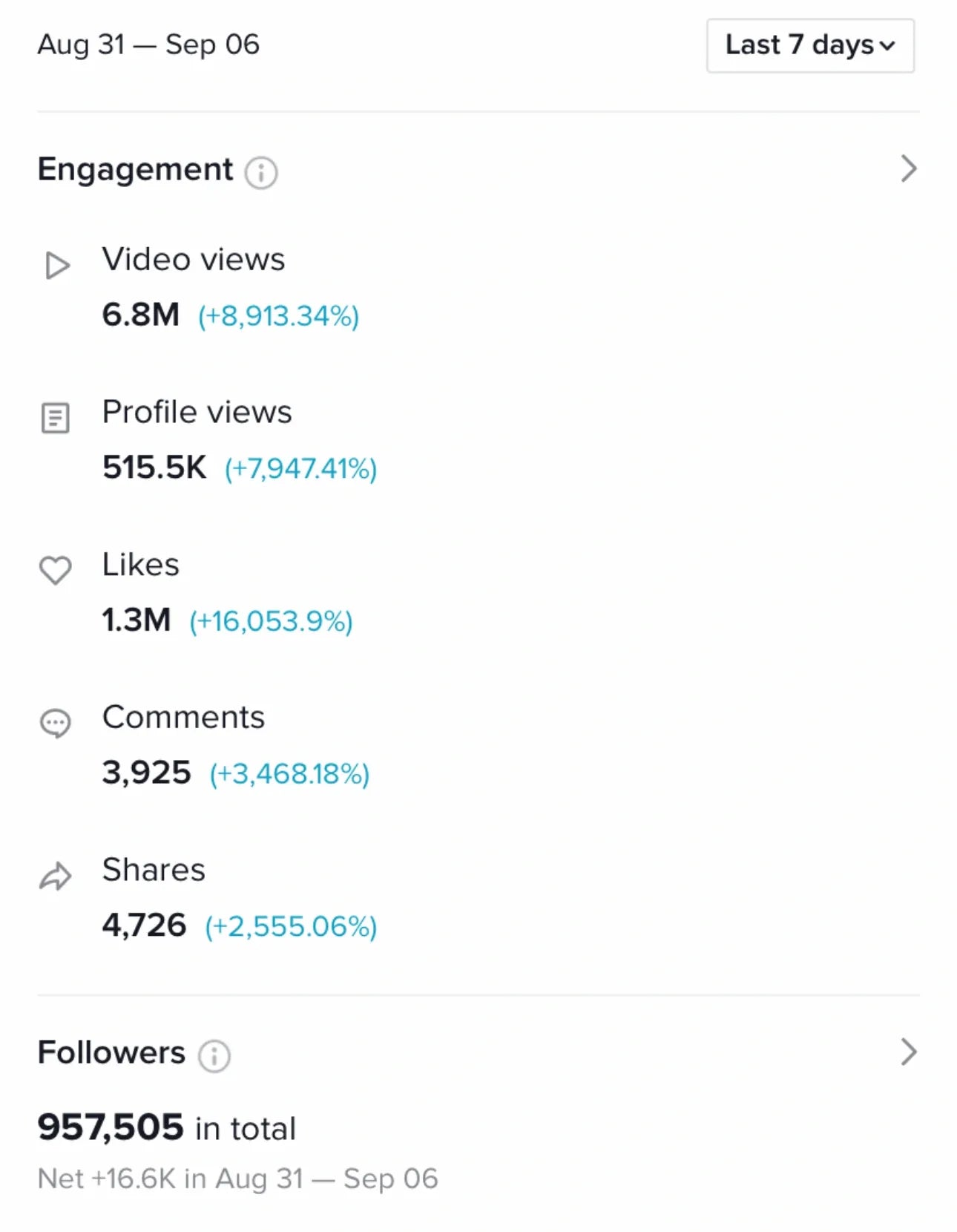
Task: Click the 3,925 comments count
Action: click(x=146, y=773)
